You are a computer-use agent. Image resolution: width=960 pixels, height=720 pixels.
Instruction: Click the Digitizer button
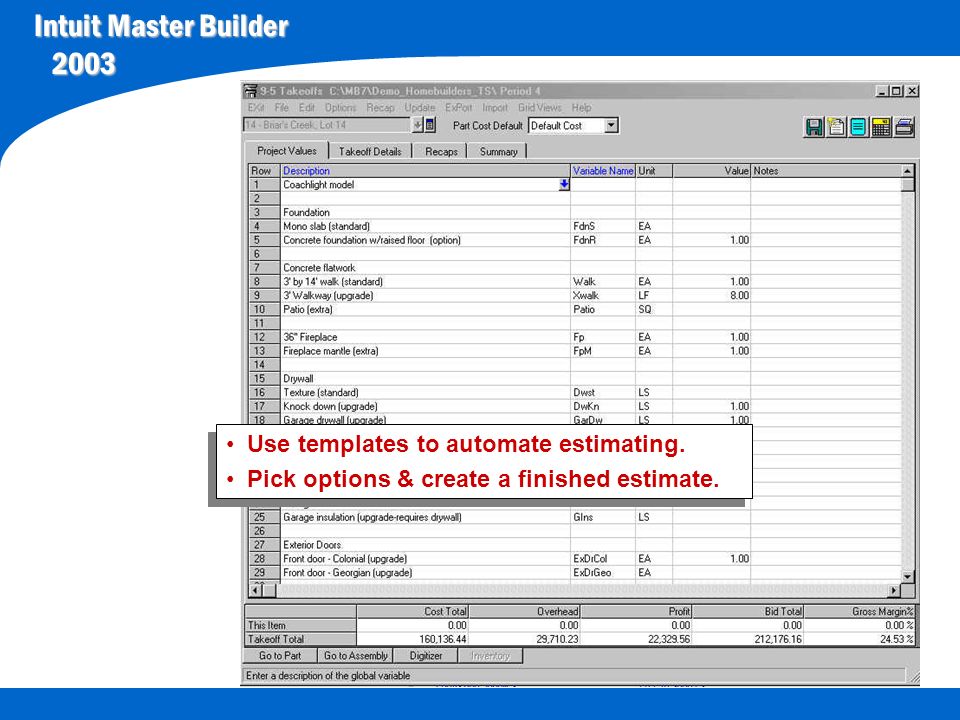pyautogui.click(x=426, y=656)
